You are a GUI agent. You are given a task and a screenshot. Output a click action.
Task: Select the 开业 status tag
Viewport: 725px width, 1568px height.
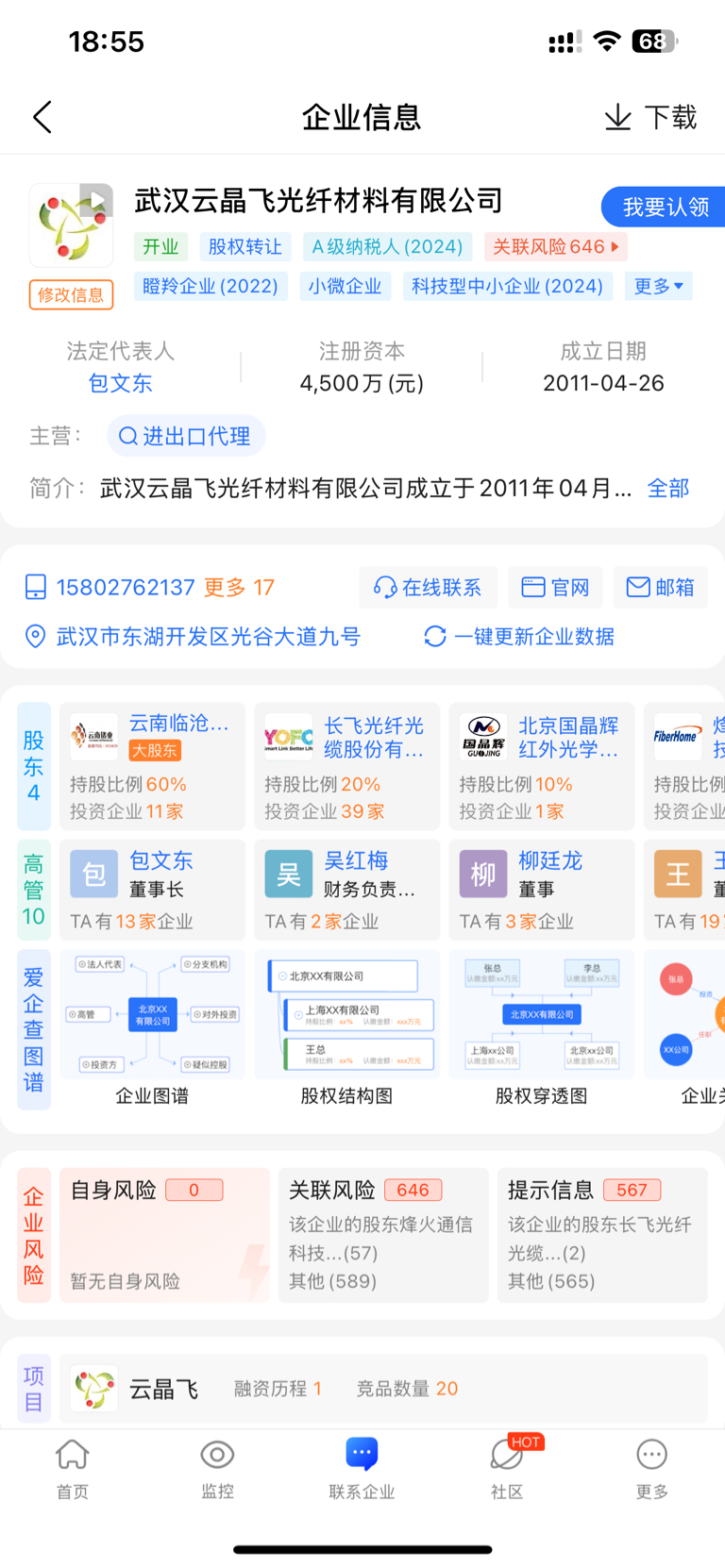point(160,247)
